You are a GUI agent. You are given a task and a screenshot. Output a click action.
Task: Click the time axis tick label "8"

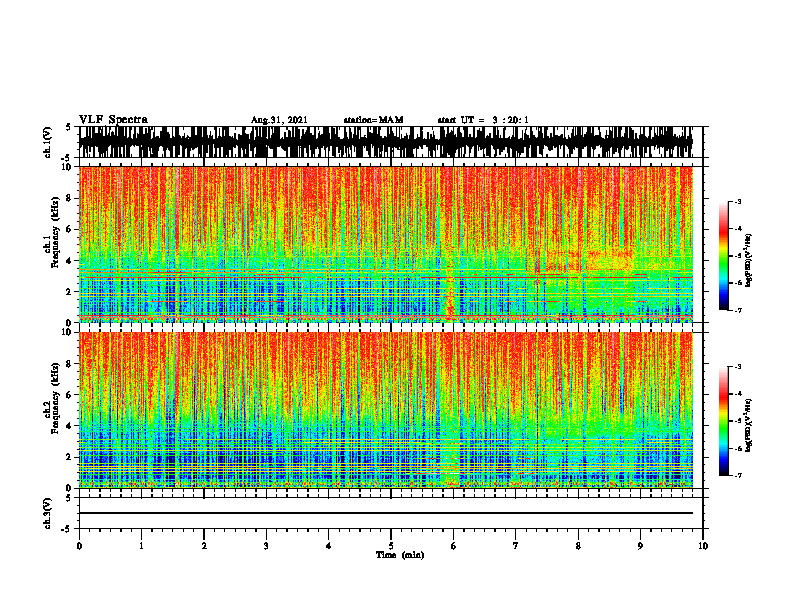click(x=578, y=546)
